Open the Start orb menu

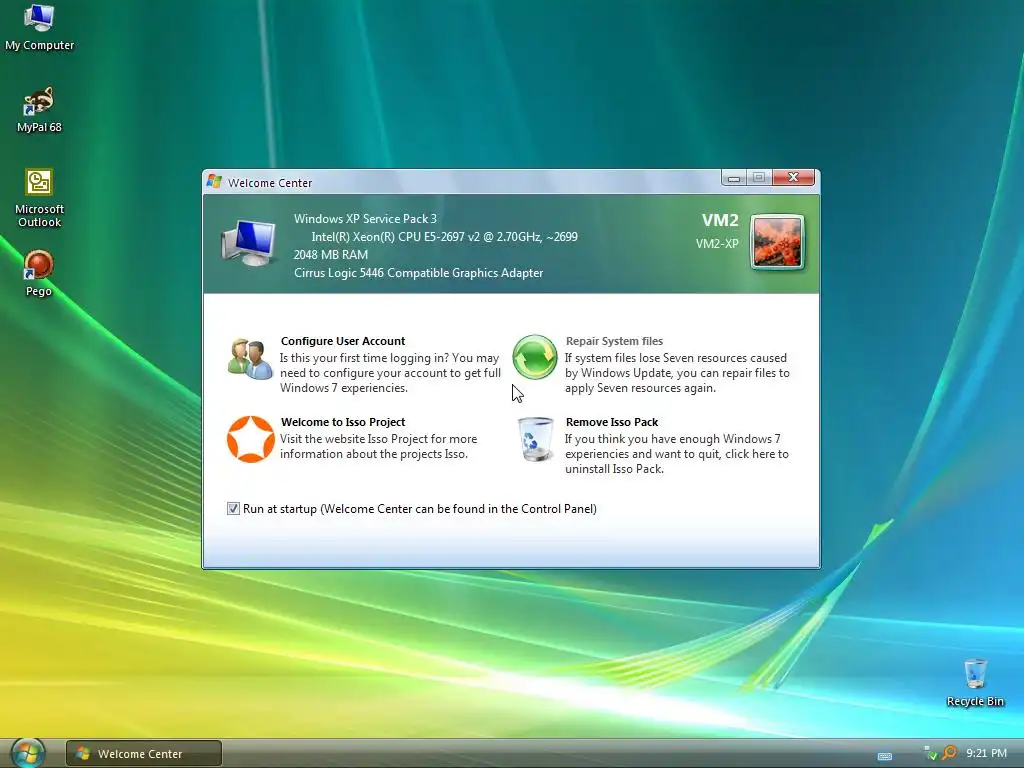pyautogui.click(x=27, y=753)
